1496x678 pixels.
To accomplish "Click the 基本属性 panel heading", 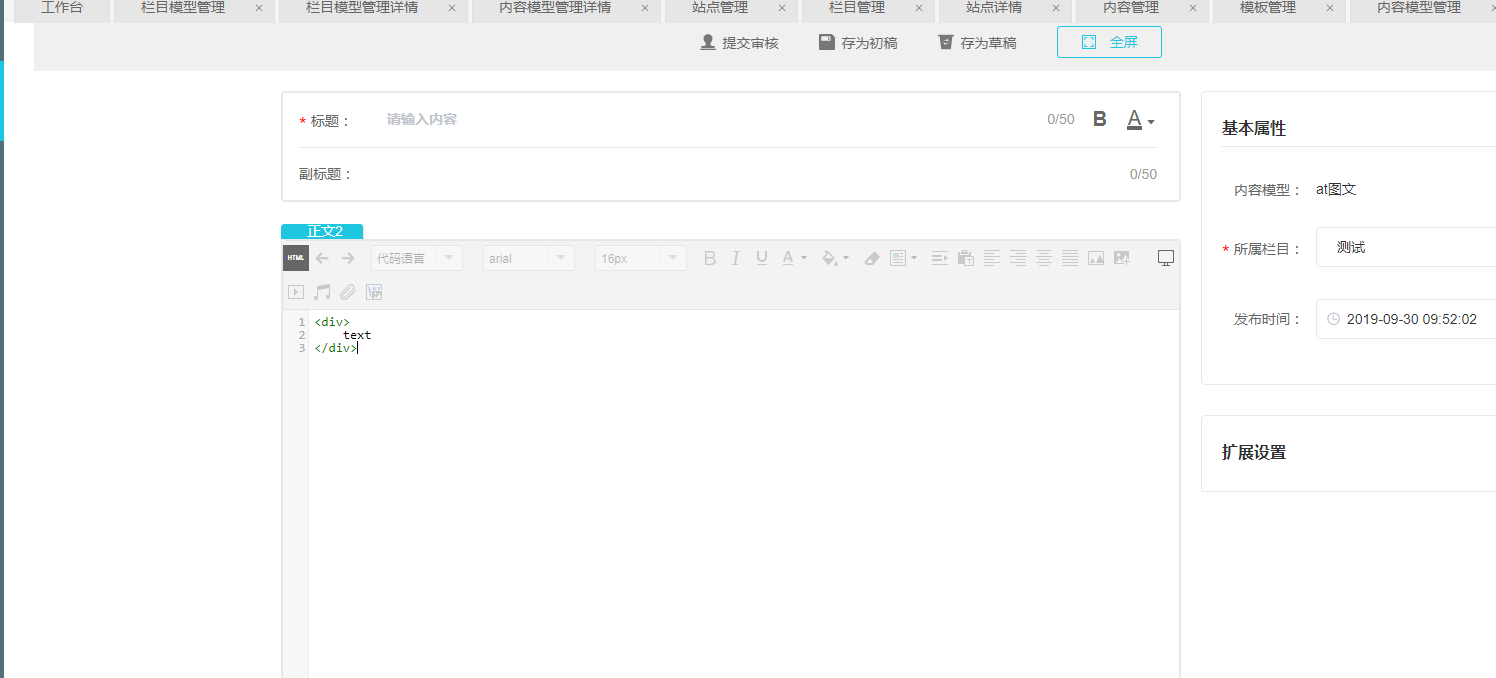I will click(x=1254, y=128).
